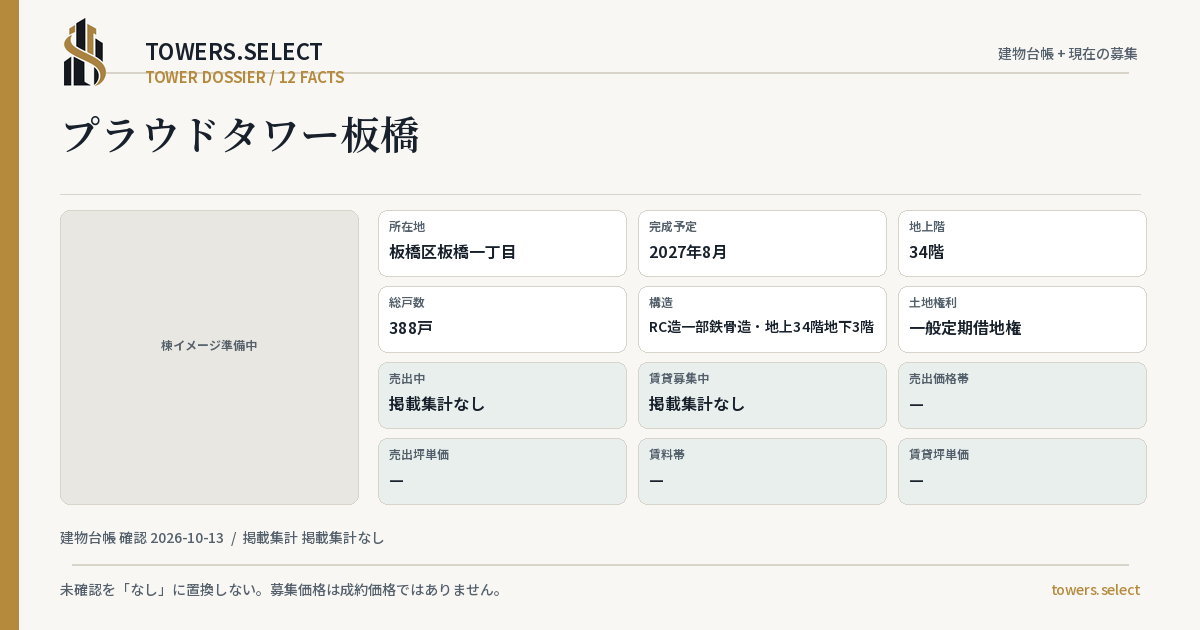Select the 売出坪単価 card
The width and height of the screenshot is (1200, 630).
point(502,471)
